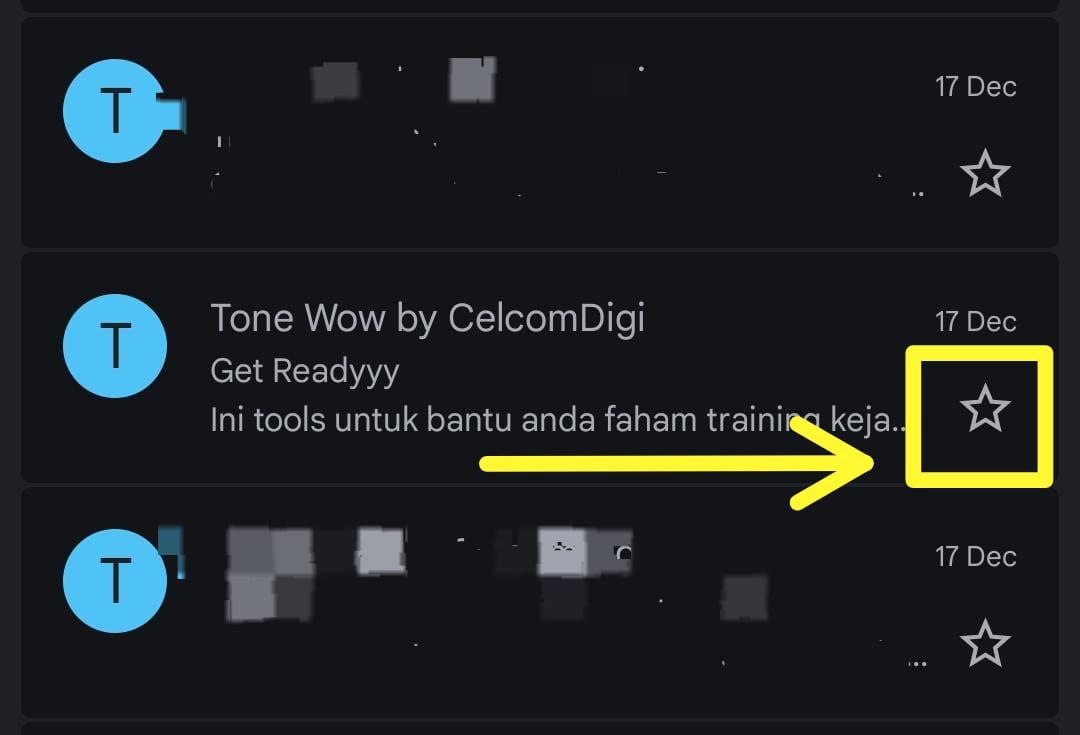1080x735 pixels.
Task: Click the 17 Dec date on the bottom email
Action: pyautogui.click(x=975, y=557)
